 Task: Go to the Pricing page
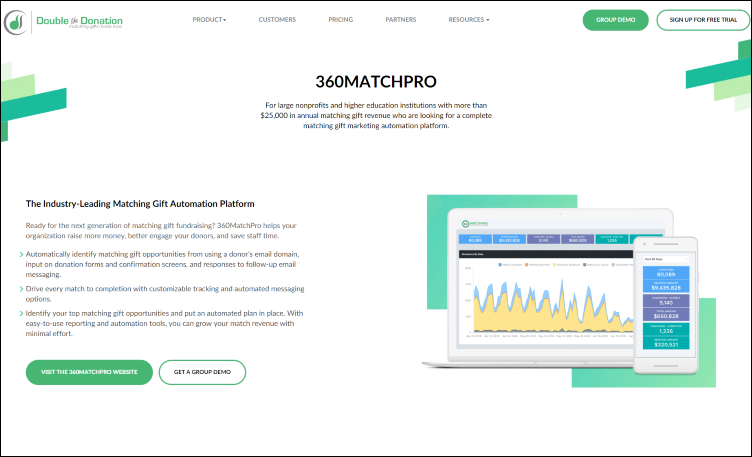(341, 20)
